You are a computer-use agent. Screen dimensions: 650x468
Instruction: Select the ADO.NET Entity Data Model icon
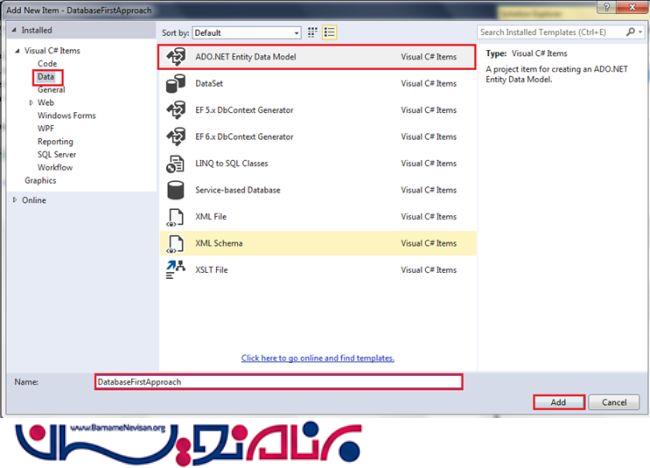point(175,57)
